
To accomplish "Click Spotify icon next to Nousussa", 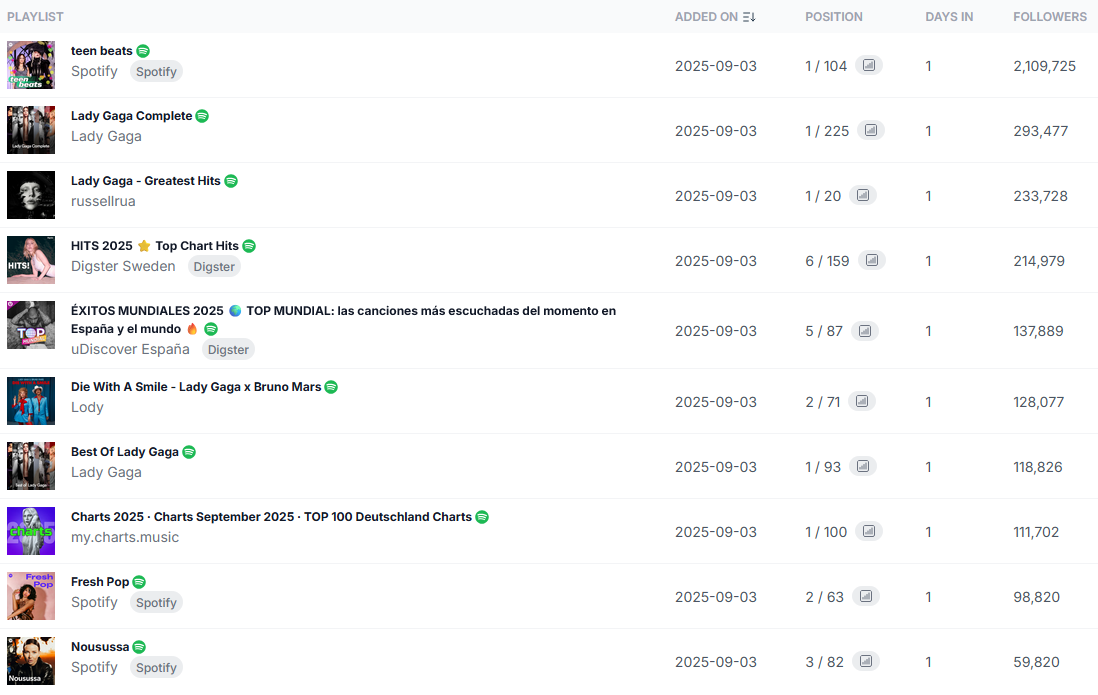I will (x=139, y=647).
